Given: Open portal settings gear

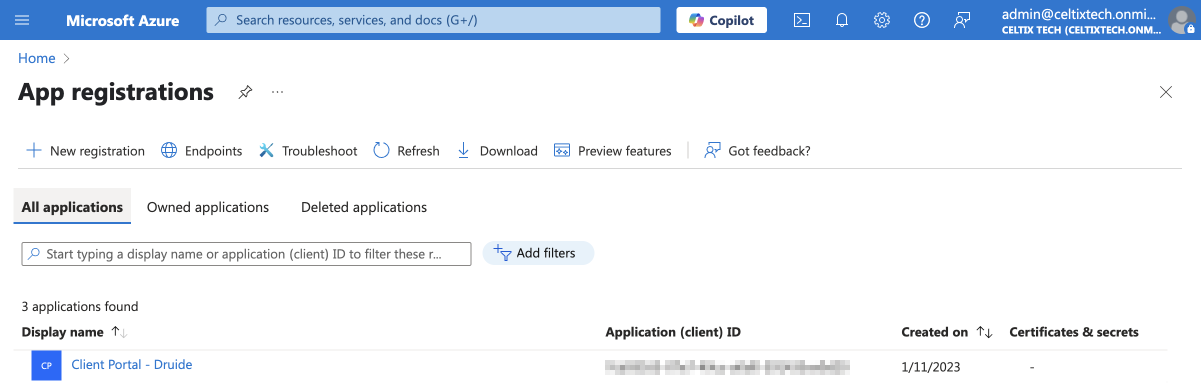Looking at the screenshot, I should [x=882, y=20].
